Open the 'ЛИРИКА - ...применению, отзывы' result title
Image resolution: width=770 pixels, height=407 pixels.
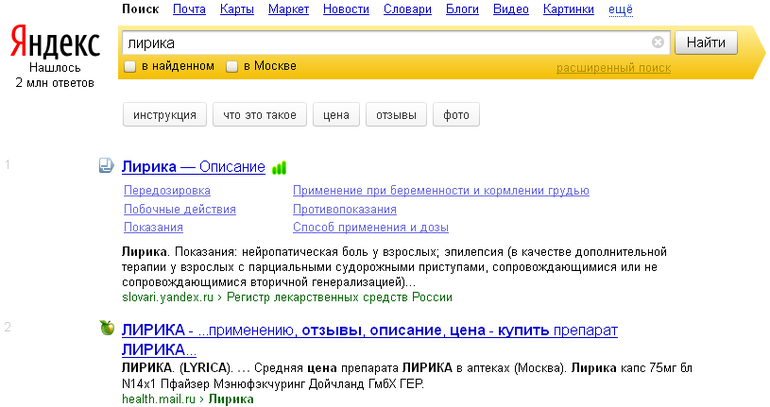[x=369, y=340]
